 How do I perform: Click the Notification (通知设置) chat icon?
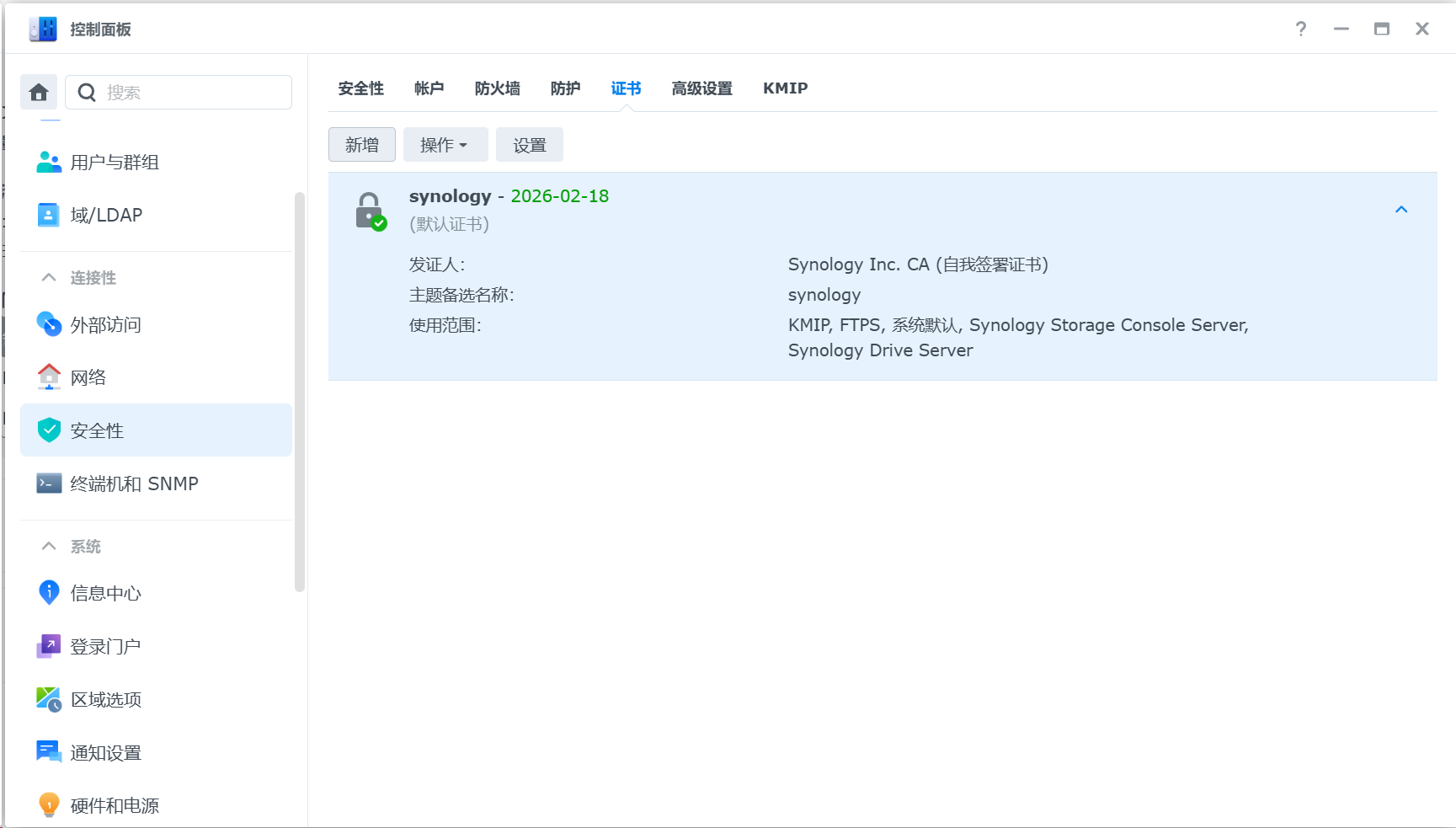point(49,751)
